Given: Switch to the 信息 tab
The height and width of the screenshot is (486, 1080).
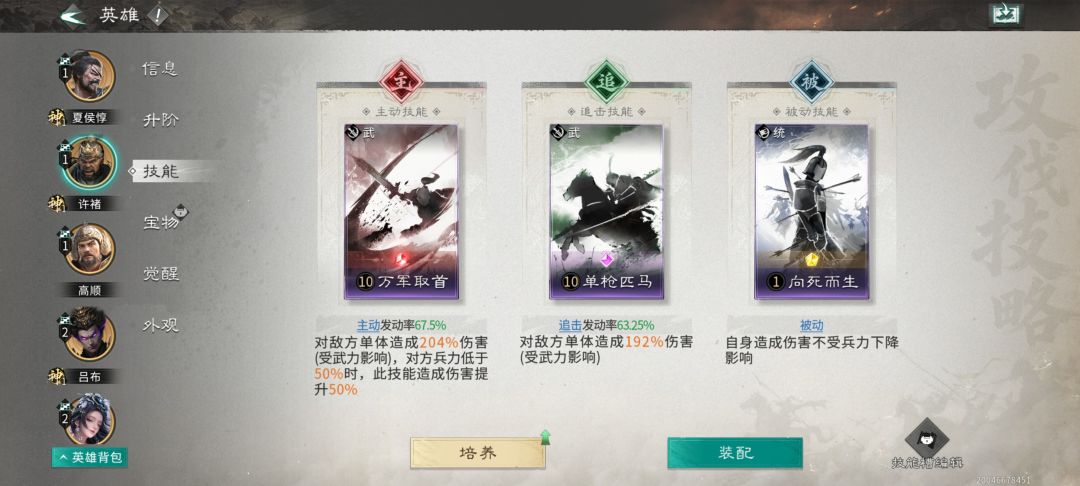Looking at the screenshot, I should pos(160,68).
